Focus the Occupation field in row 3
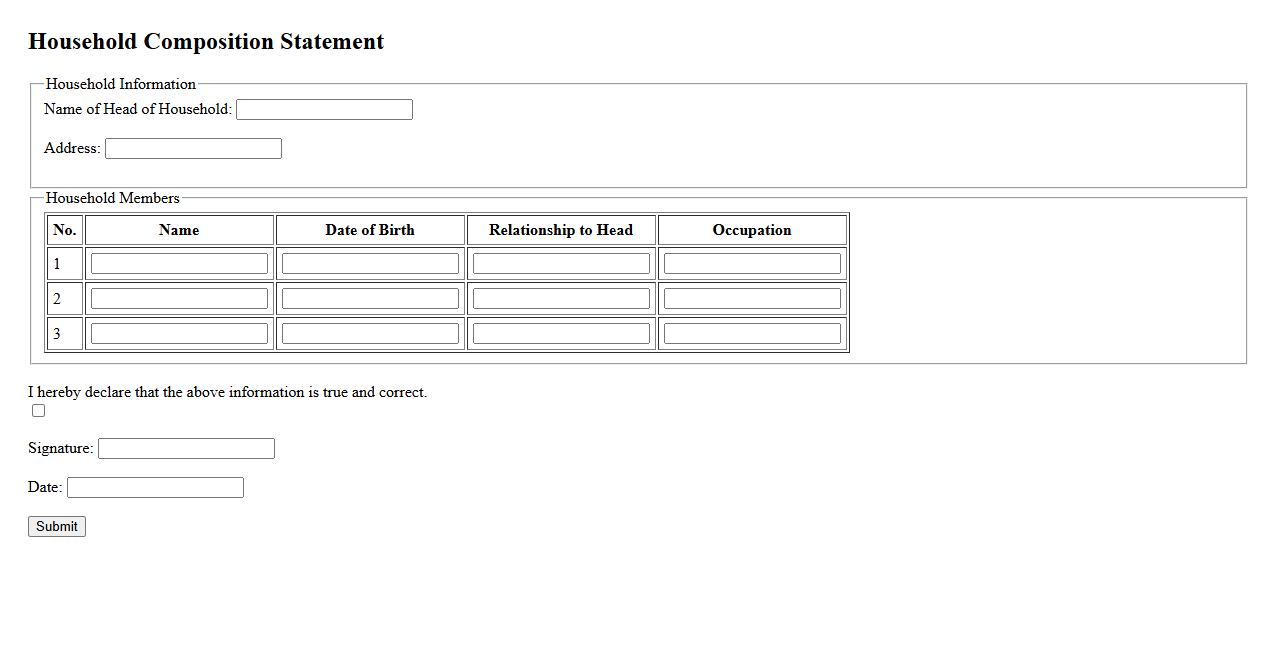This screenshot has height=650, width=1278. pyautogui.click(x=752, y=334)
